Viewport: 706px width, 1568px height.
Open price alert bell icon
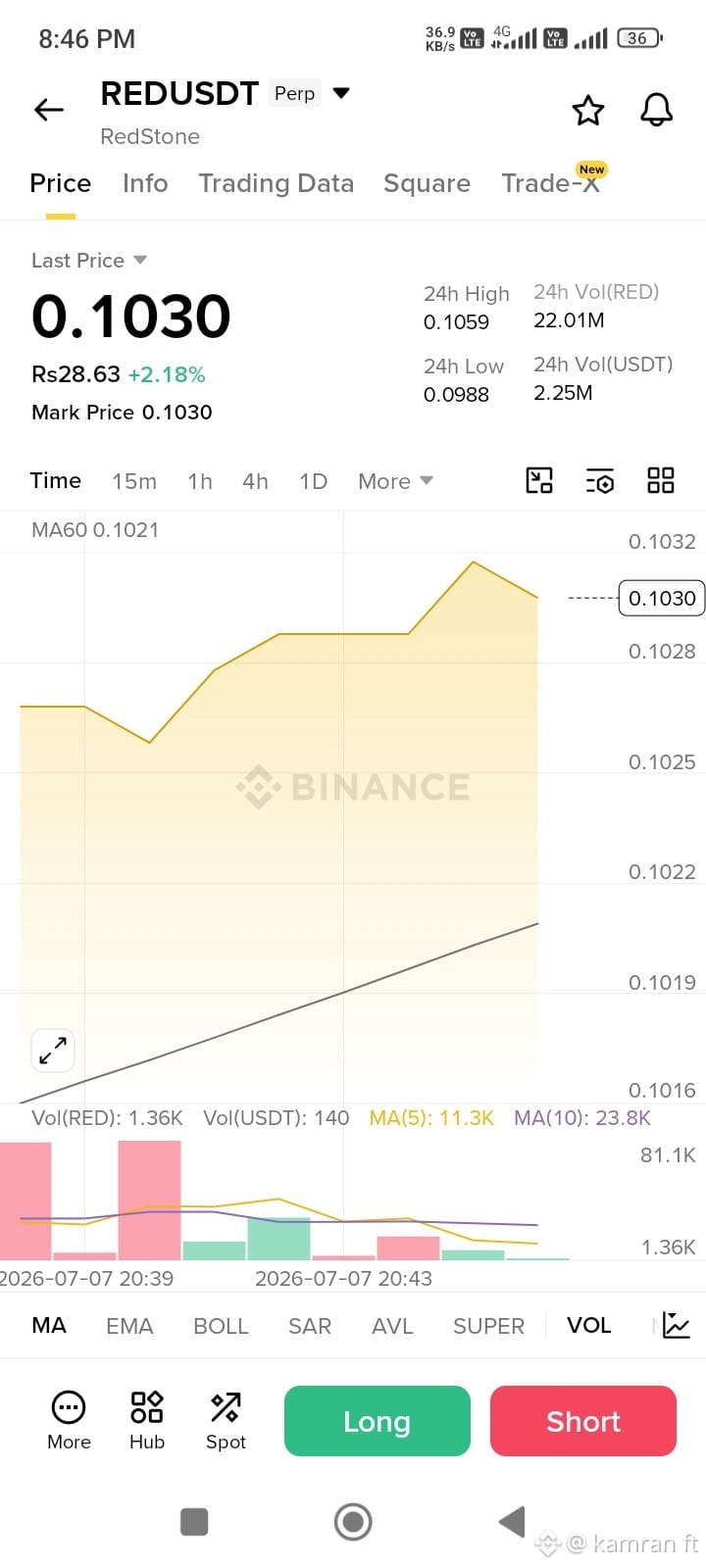tap(657, 110)
